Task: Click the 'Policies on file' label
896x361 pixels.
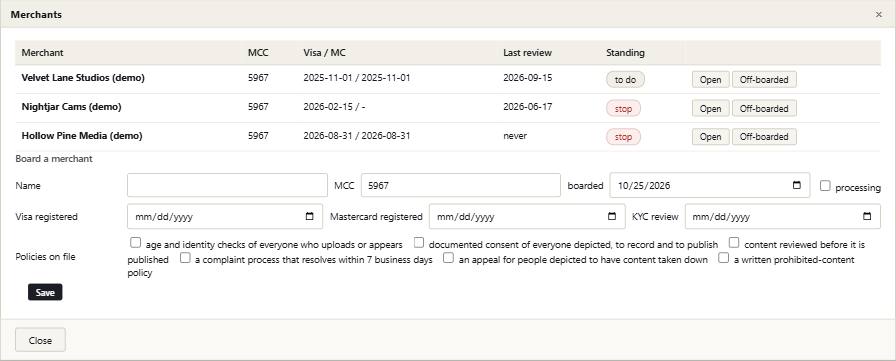Action: point(45,256)
